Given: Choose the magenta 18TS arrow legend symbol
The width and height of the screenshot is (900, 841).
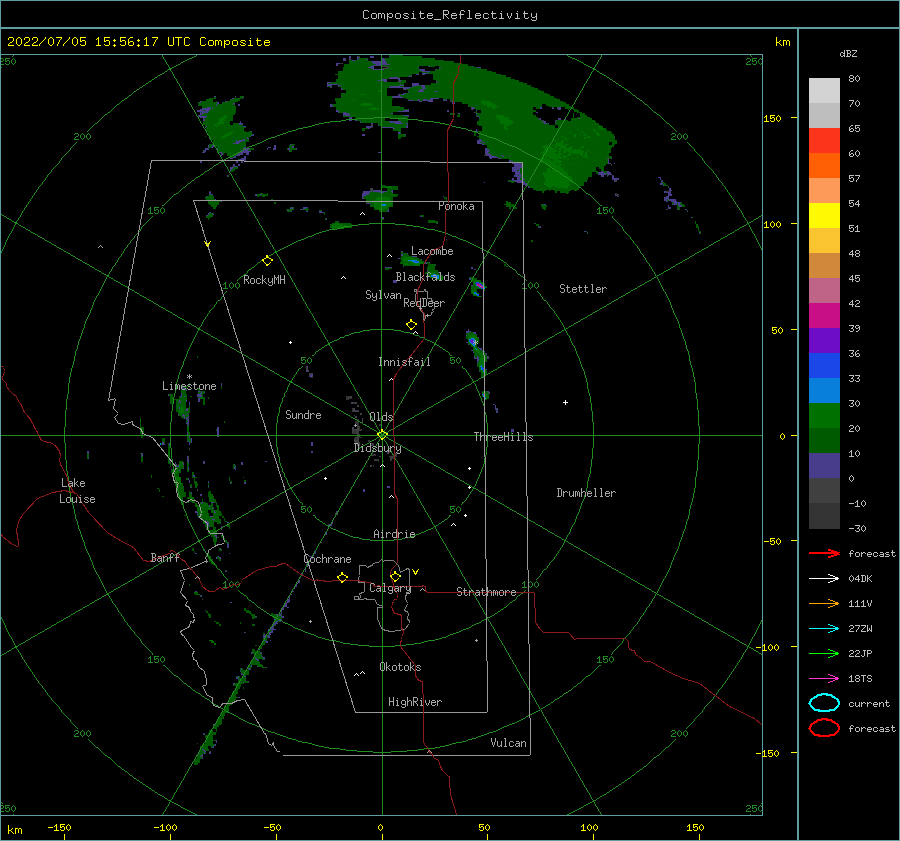Looking at the screenshot, I should click(824, 679).
